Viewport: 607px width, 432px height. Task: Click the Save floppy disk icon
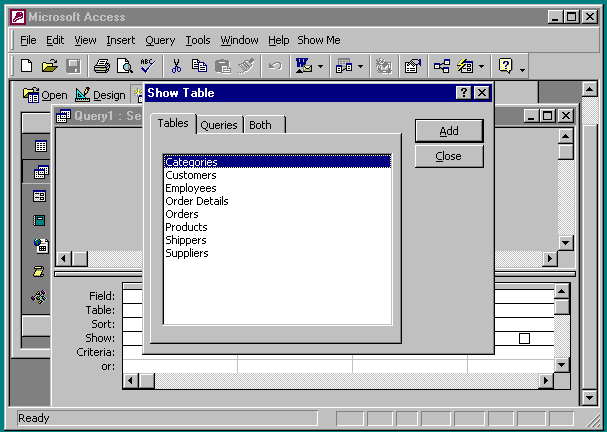click(73, 66)
